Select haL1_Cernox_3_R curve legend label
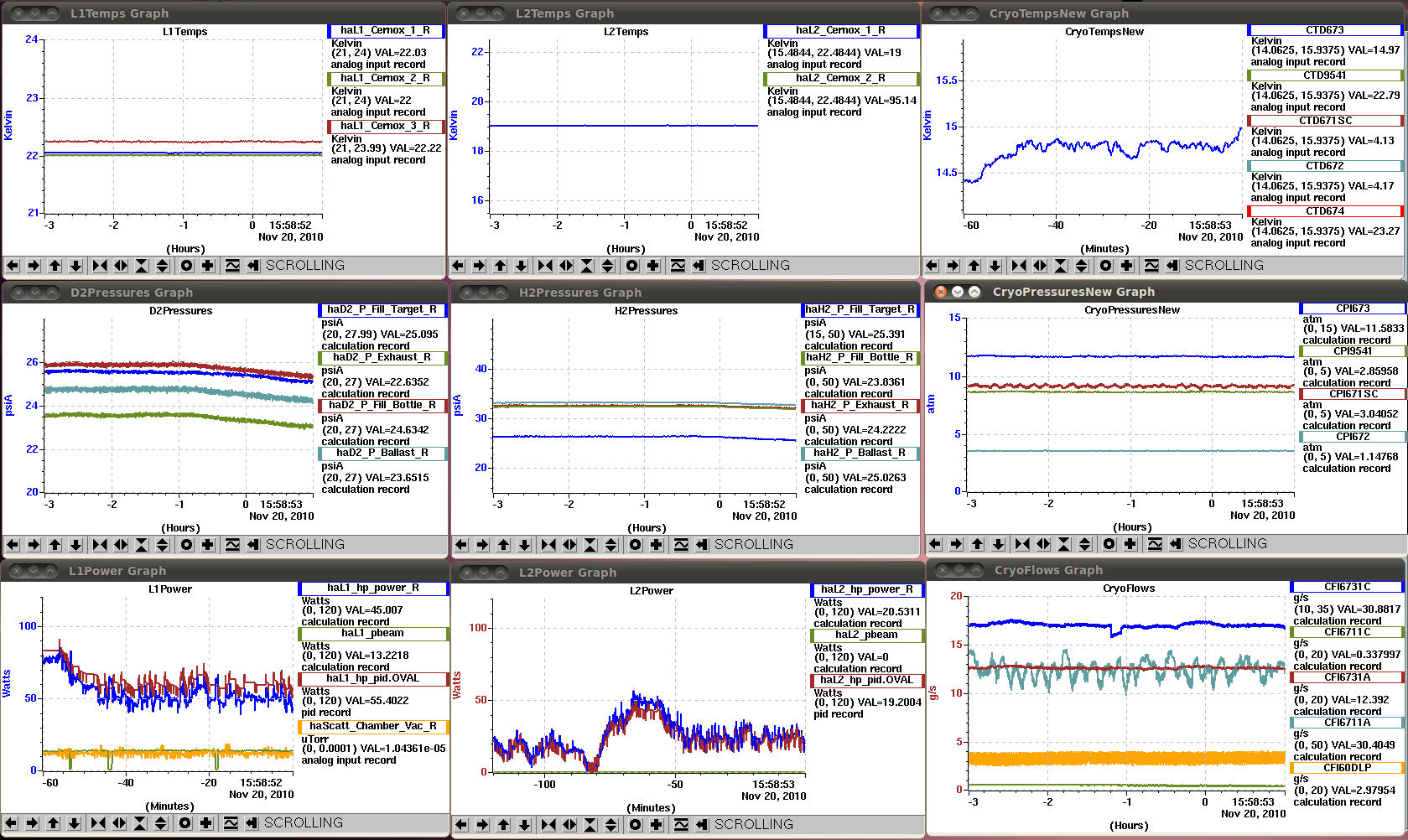 386,127
